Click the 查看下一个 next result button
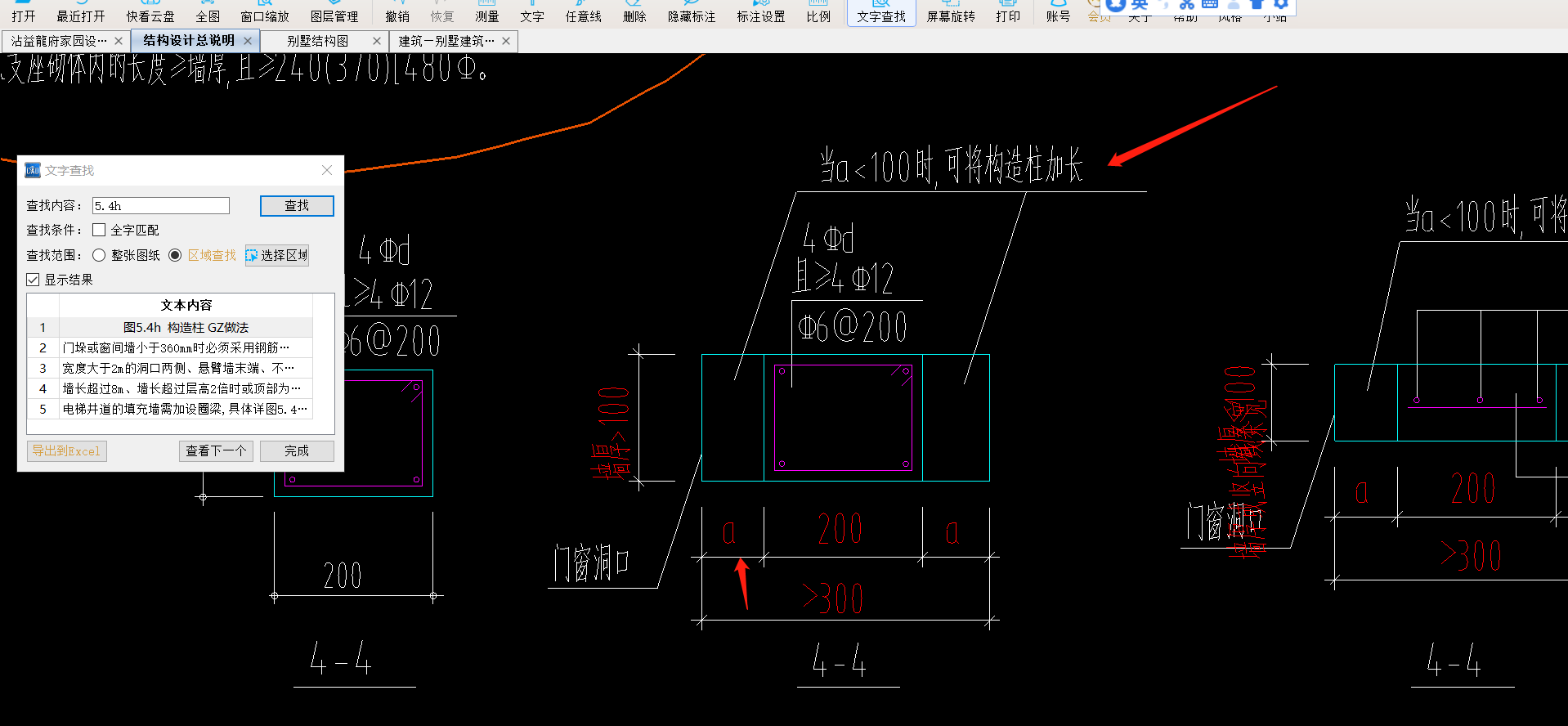This screenshot has width=1568, height=726. [x=216, y=451]
